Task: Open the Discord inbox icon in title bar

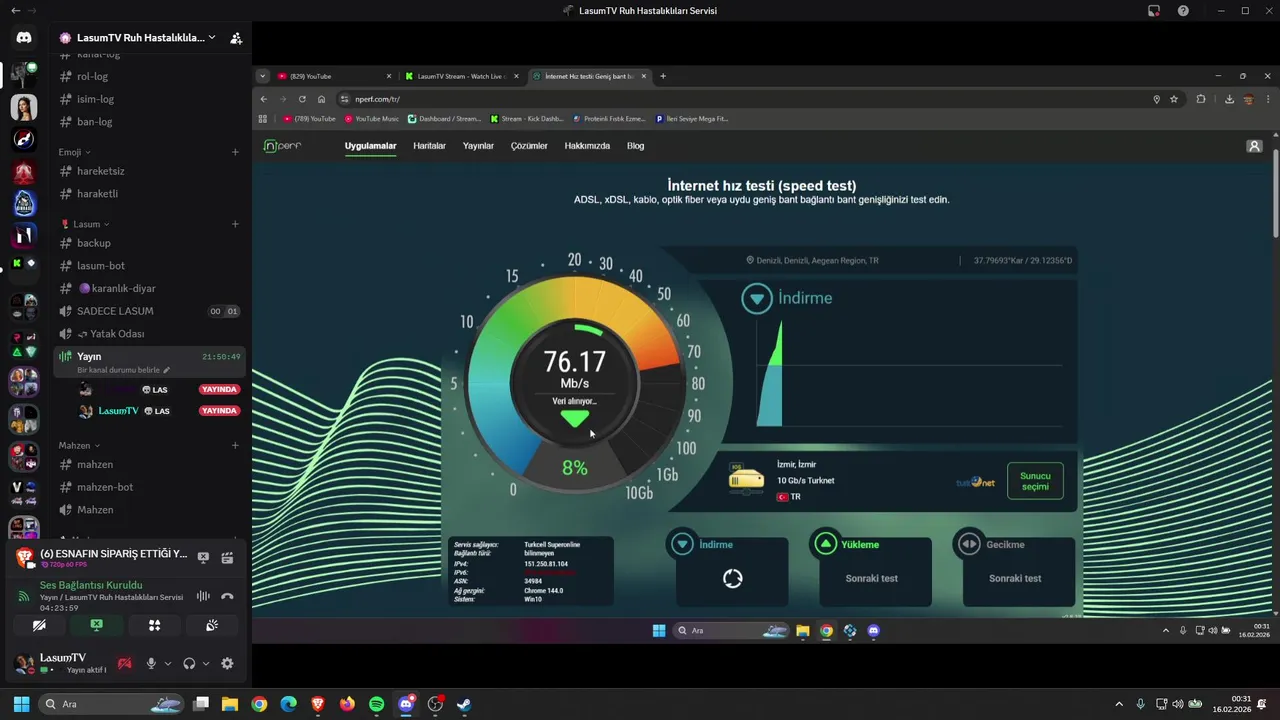Action: (1154, 11)
